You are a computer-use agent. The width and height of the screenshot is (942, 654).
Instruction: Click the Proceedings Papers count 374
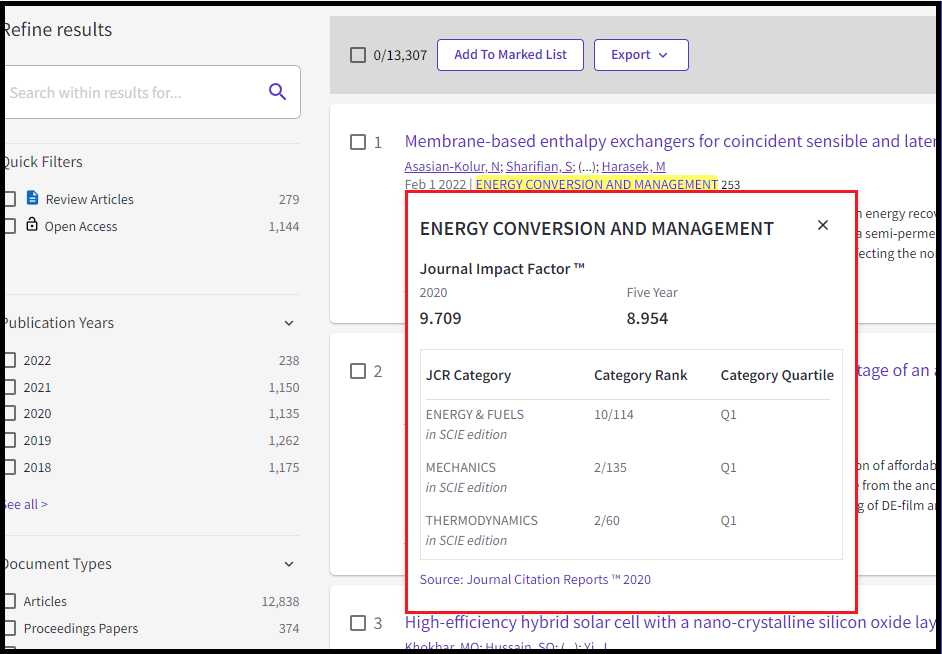(289, 628)
